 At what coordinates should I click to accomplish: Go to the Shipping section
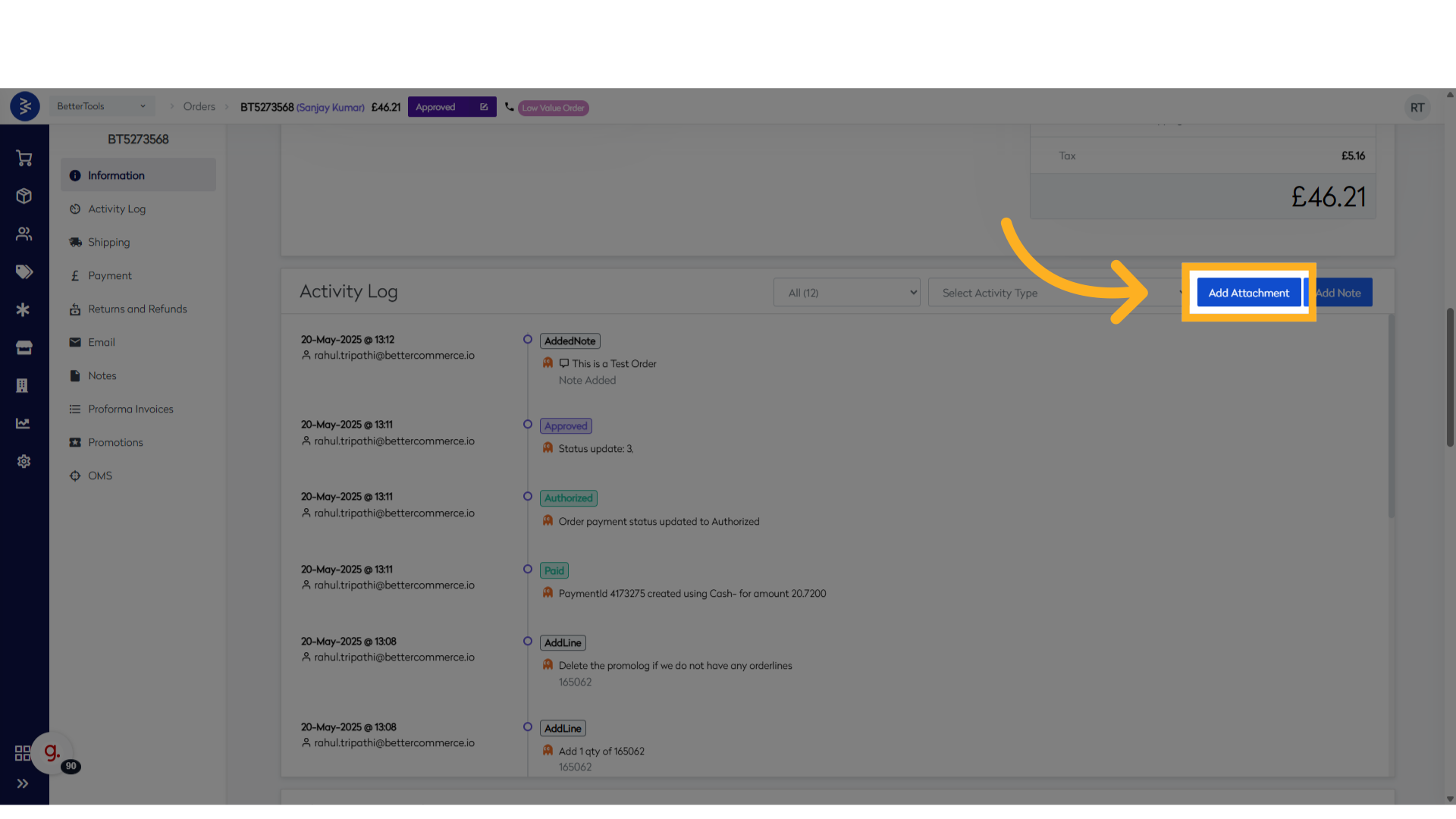[x=108, y=243]
